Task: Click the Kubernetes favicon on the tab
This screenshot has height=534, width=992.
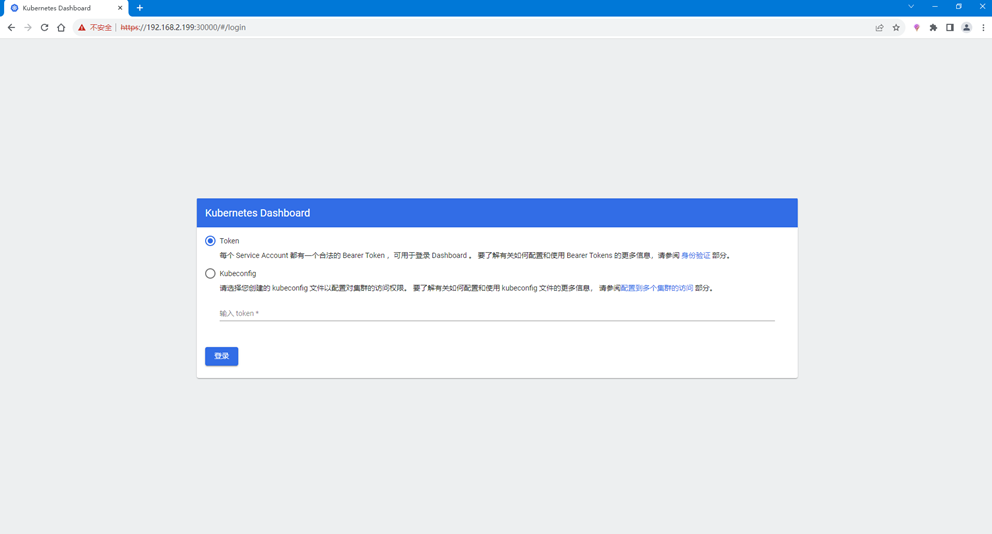Action: point(15,8)
